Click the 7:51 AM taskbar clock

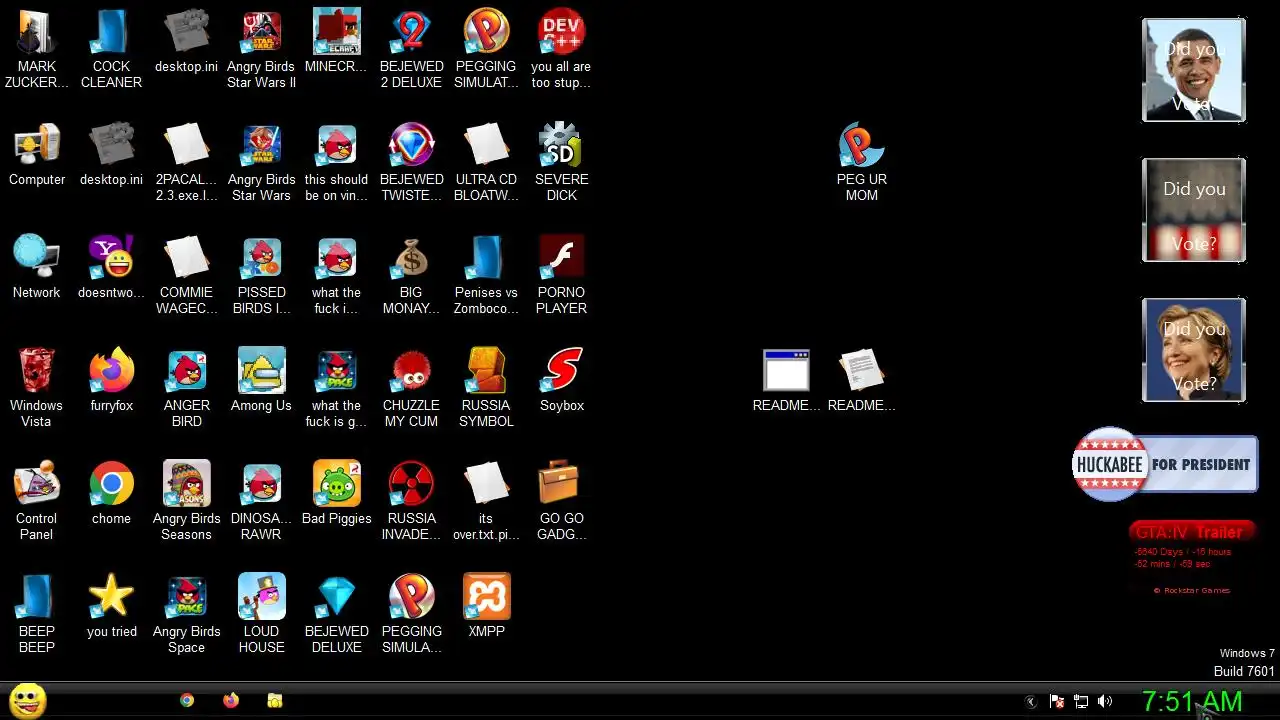click(1192, 702)
